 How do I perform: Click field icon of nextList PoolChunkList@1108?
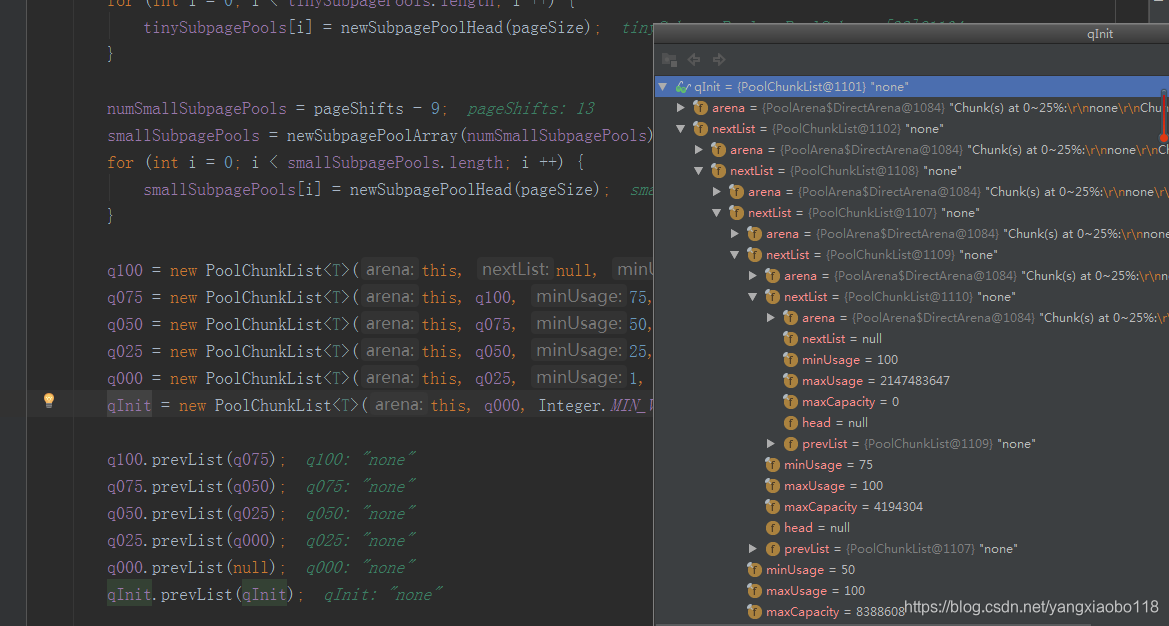(x=719, y=171)
